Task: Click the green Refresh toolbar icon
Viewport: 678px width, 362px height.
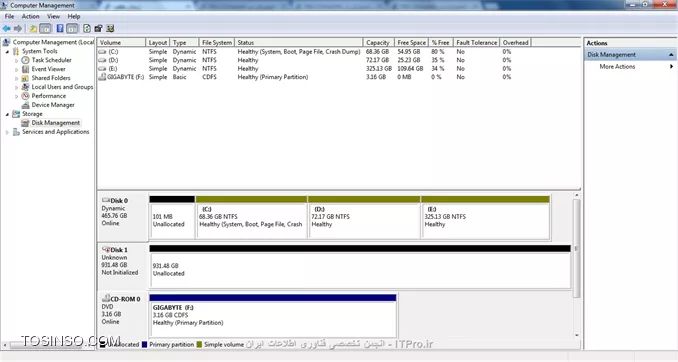Action: [x=87, y=29]
